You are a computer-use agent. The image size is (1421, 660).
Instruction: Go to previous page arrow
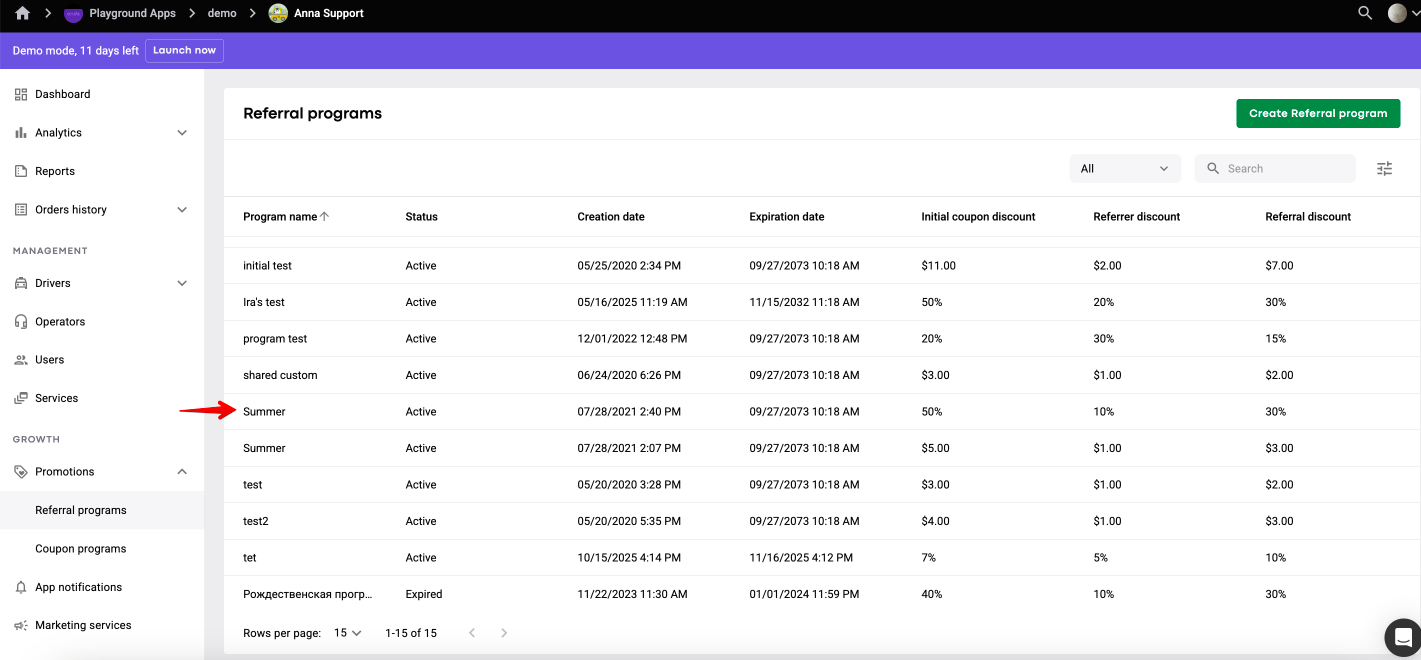pyautogui.click(x=472, y=633)
